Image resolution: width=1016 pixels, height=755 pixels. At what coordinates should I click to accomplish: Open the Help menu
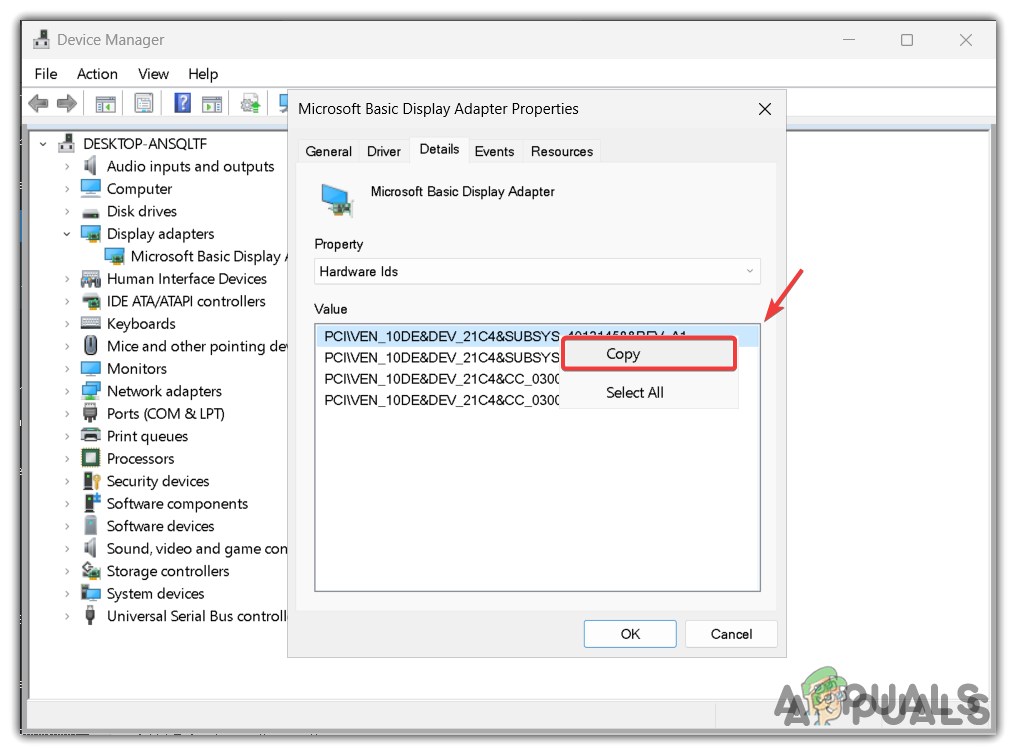click(203, 74)
